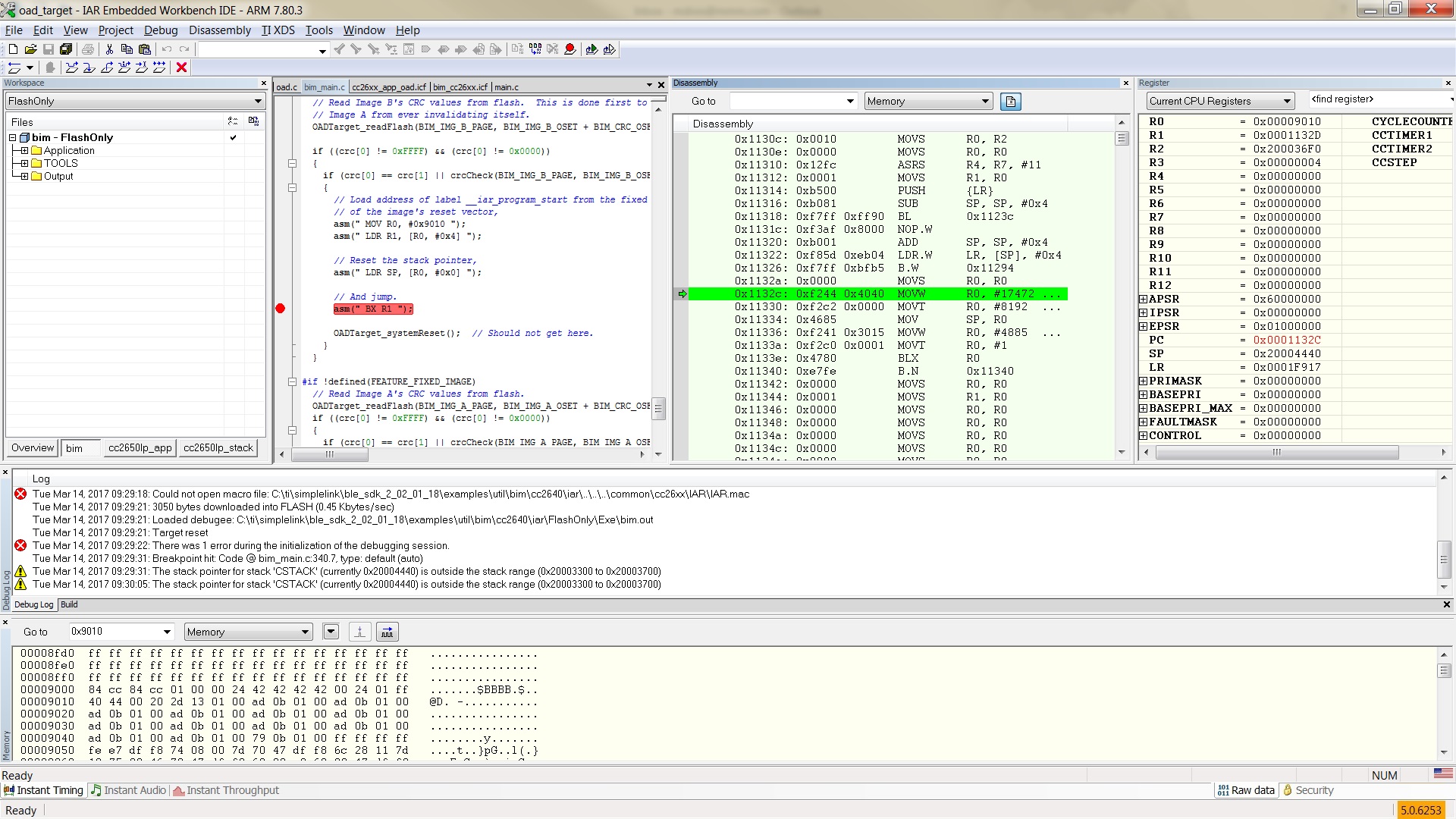Click the Stop Debugging red X icon
Viewport: 1456px width, 819px height.
[181, 67]
